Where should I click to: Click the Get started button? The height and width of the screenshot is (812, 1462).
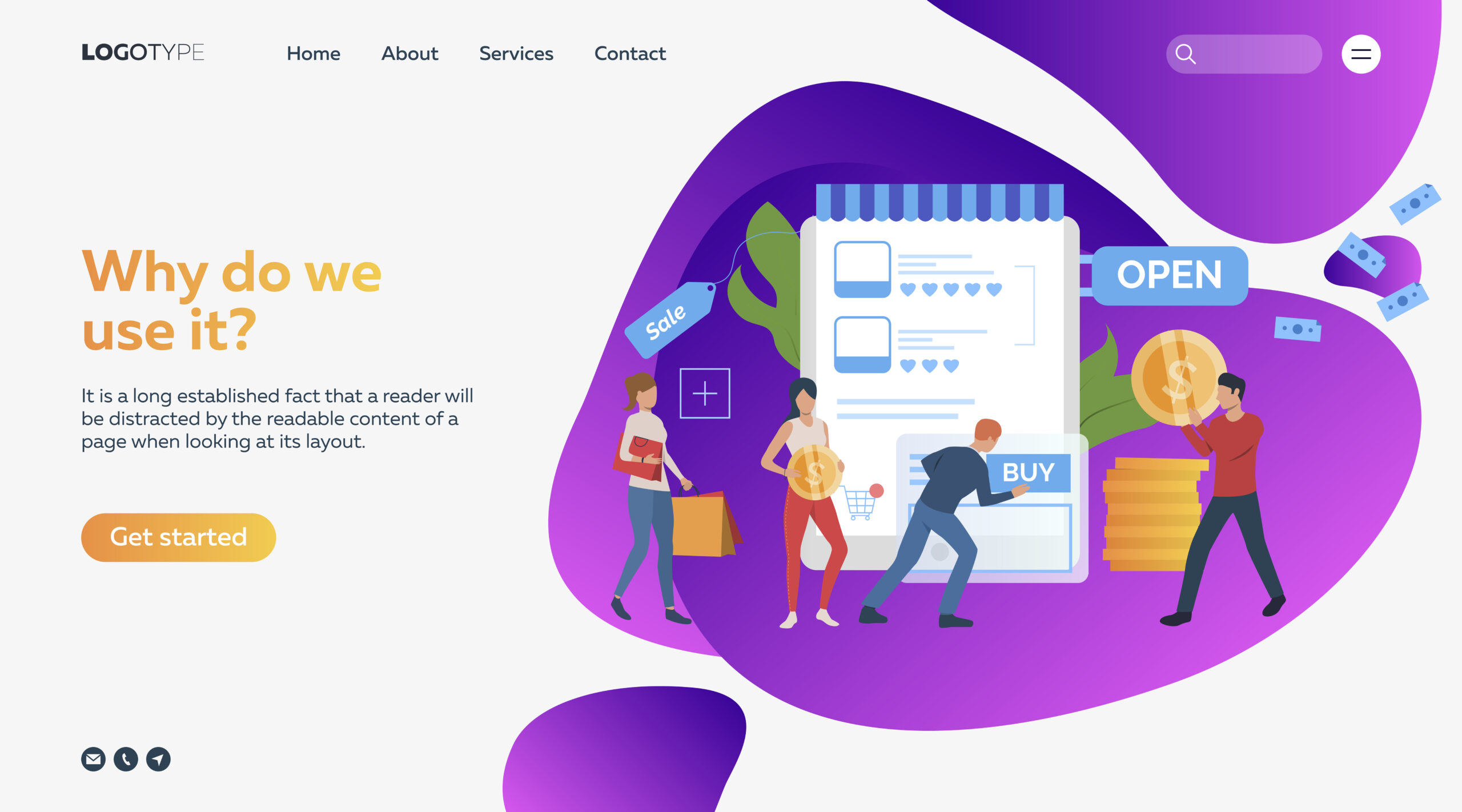click(x=178, y=537)
